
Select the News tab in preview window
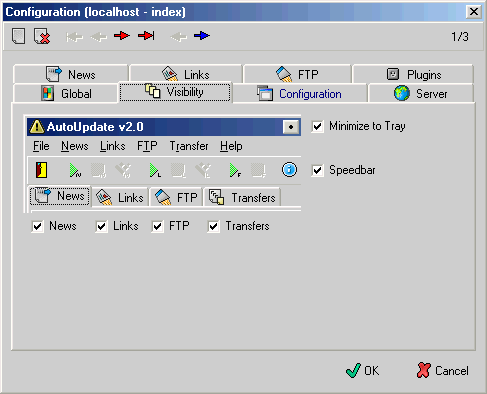(x=60, y=196)
